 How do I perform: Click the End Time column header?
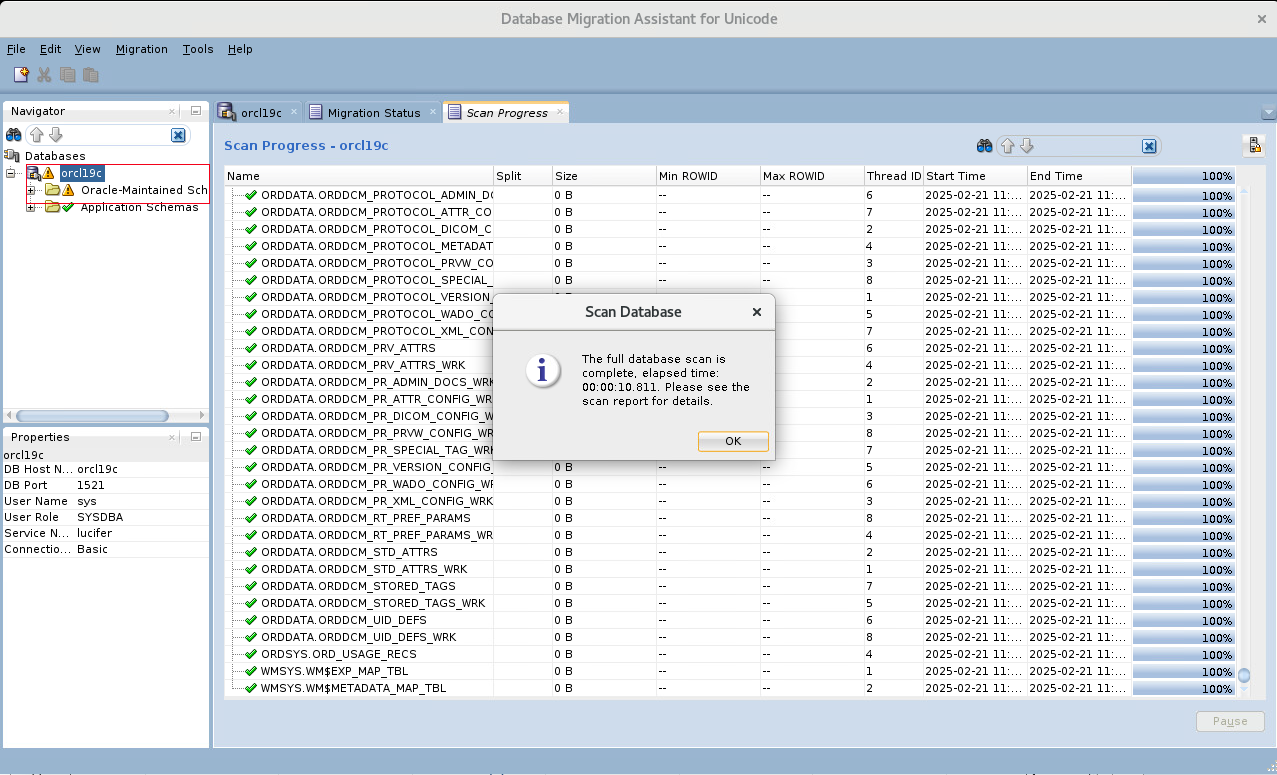pos(1079,176)
